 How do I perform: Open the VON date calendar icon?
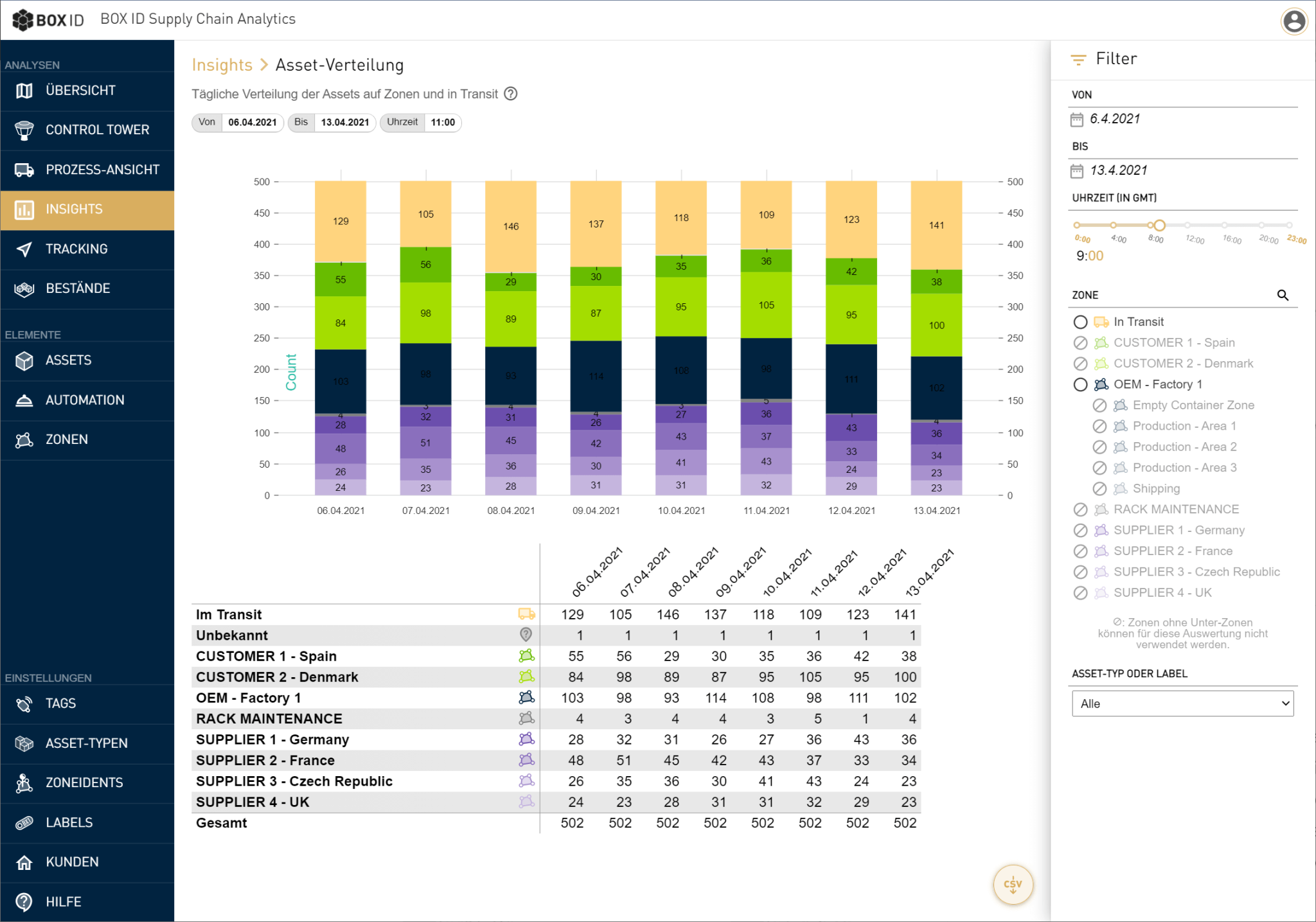point(1077,120)
